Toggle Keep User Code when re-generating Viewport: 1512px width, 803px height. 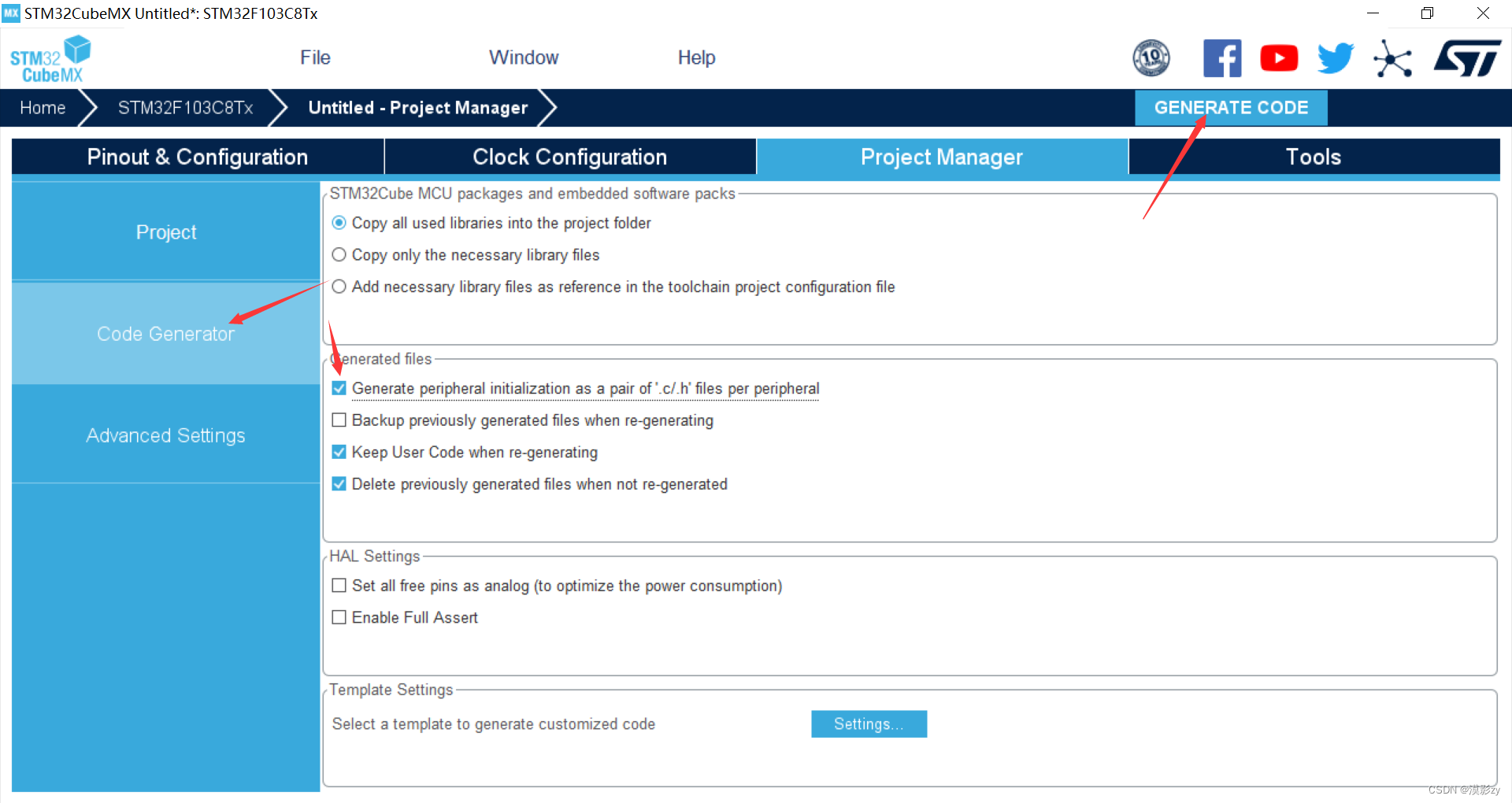[x=339, y=452]
